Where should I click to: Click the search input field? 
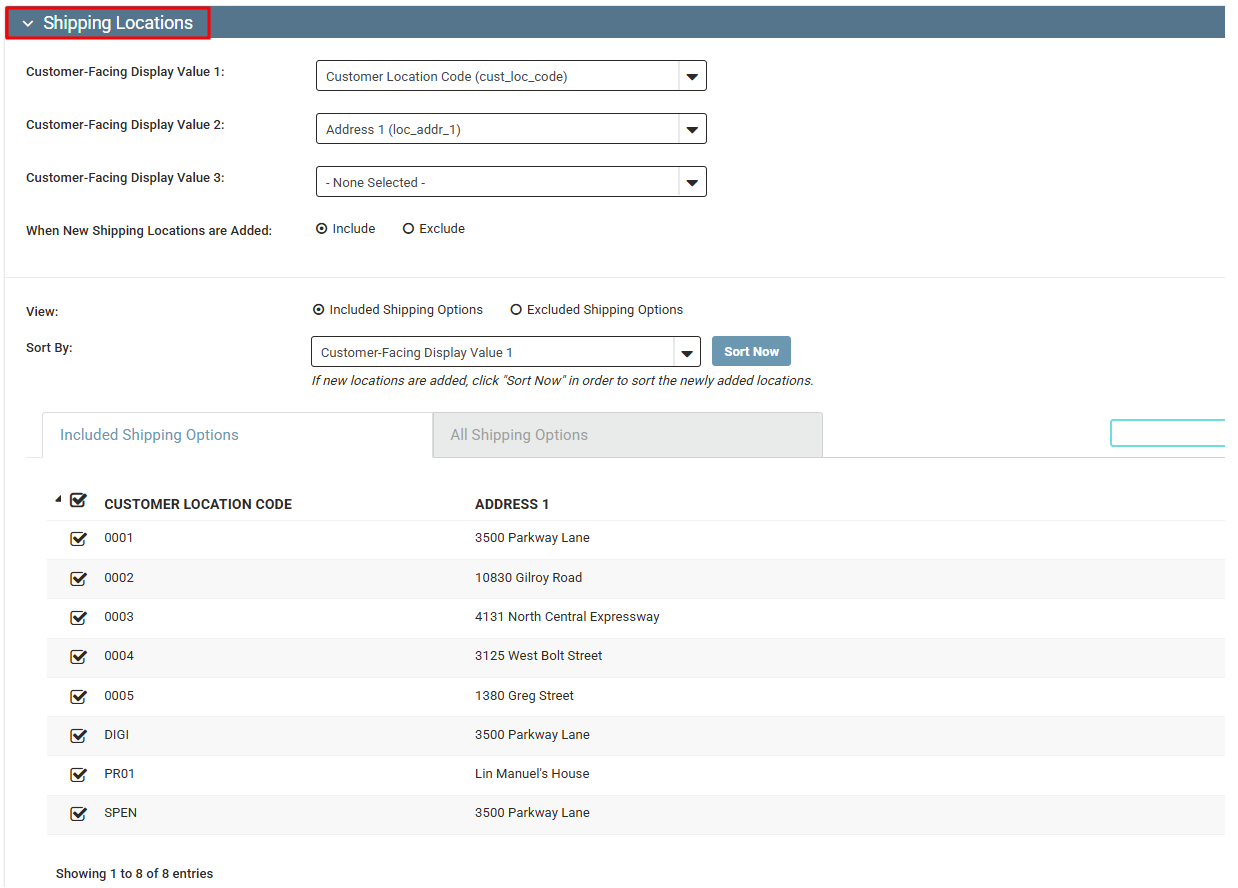[1167, 433]
